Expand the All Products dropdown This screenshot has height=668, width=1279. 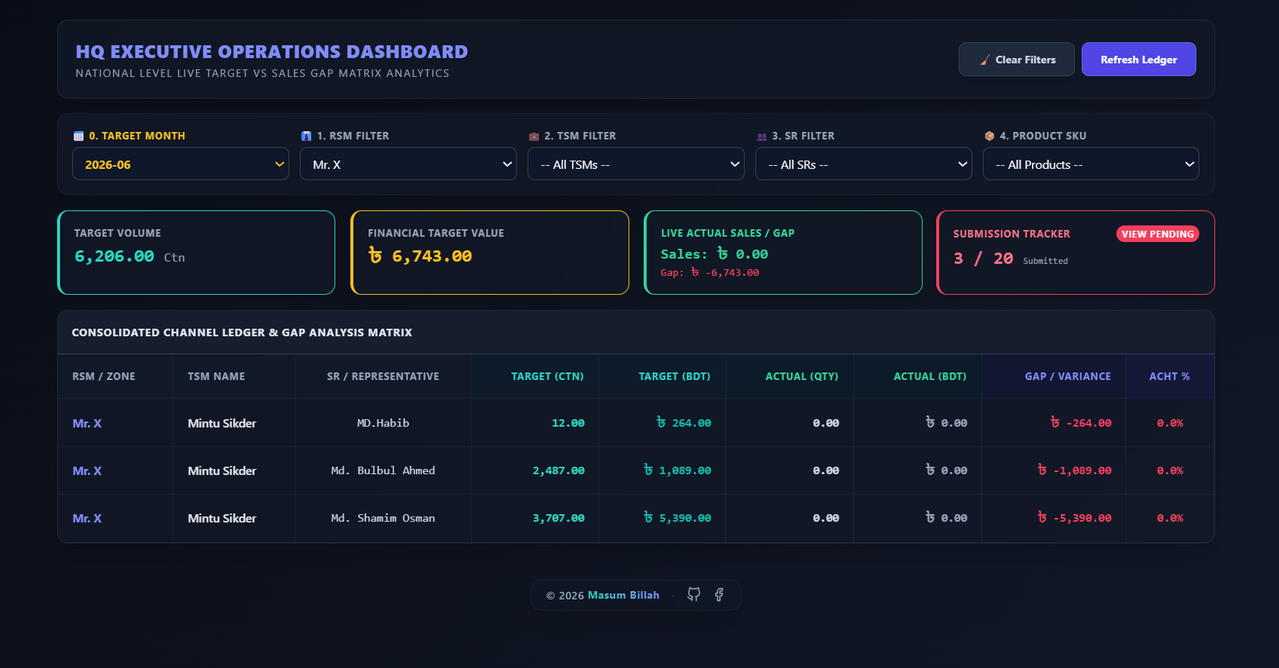click(1091, 164)
